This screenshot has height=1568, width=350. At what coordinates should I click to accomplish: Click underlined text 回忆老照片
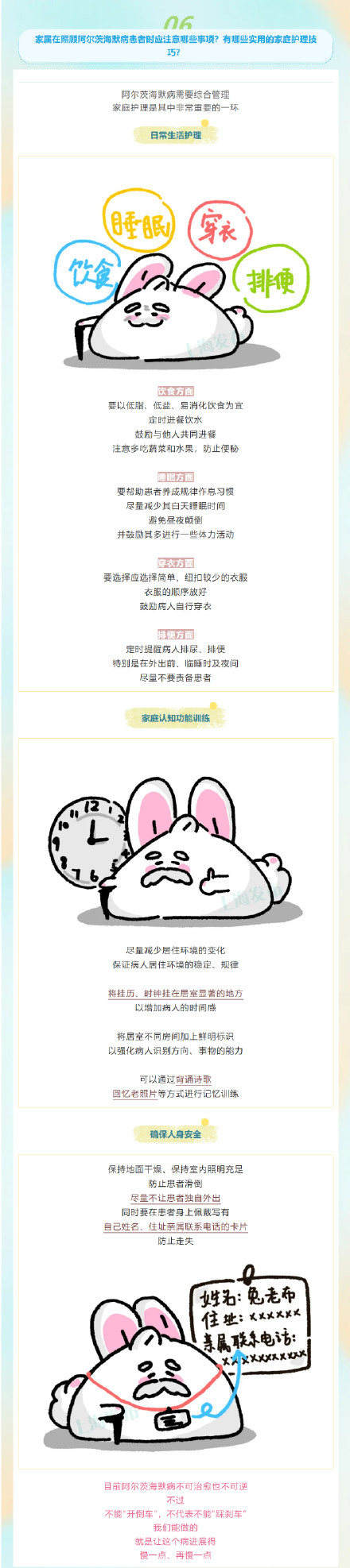click(134, 1093)
